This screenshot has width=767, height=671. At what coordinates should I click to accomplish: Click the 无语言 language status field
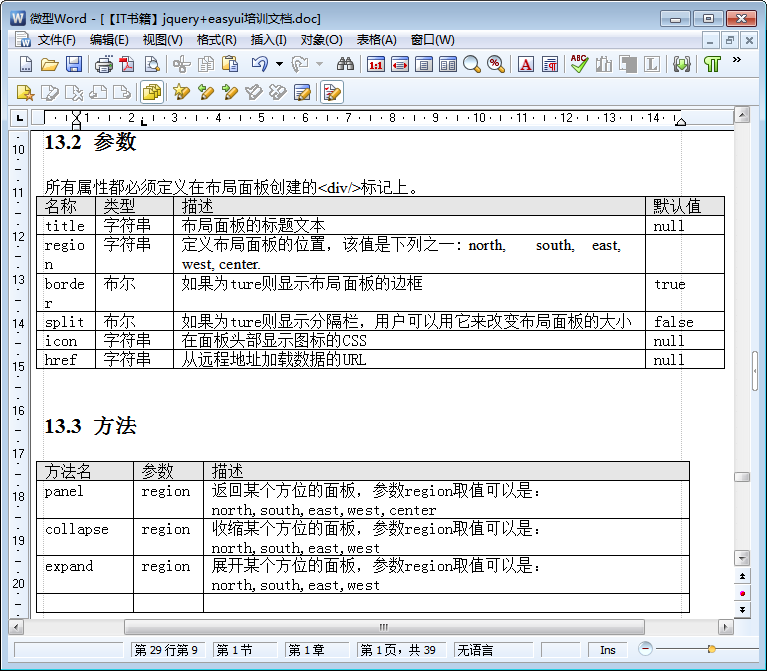[493, 650]
